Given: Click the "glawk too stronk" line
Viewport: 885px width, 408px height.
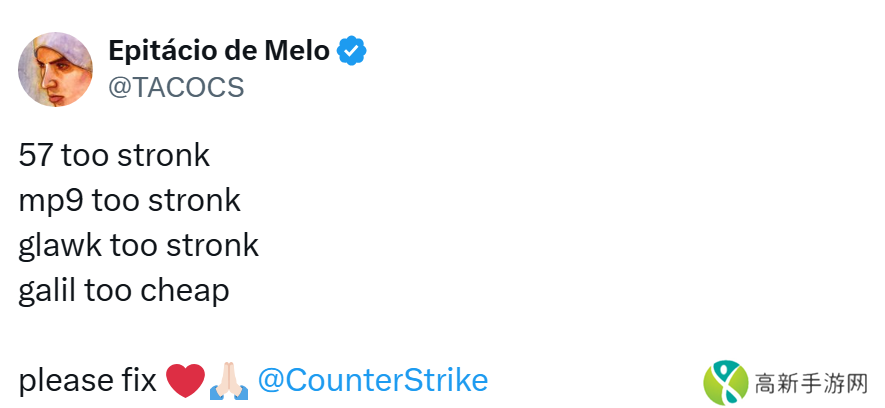Looking at the screenshot, I should pos(138,245).
